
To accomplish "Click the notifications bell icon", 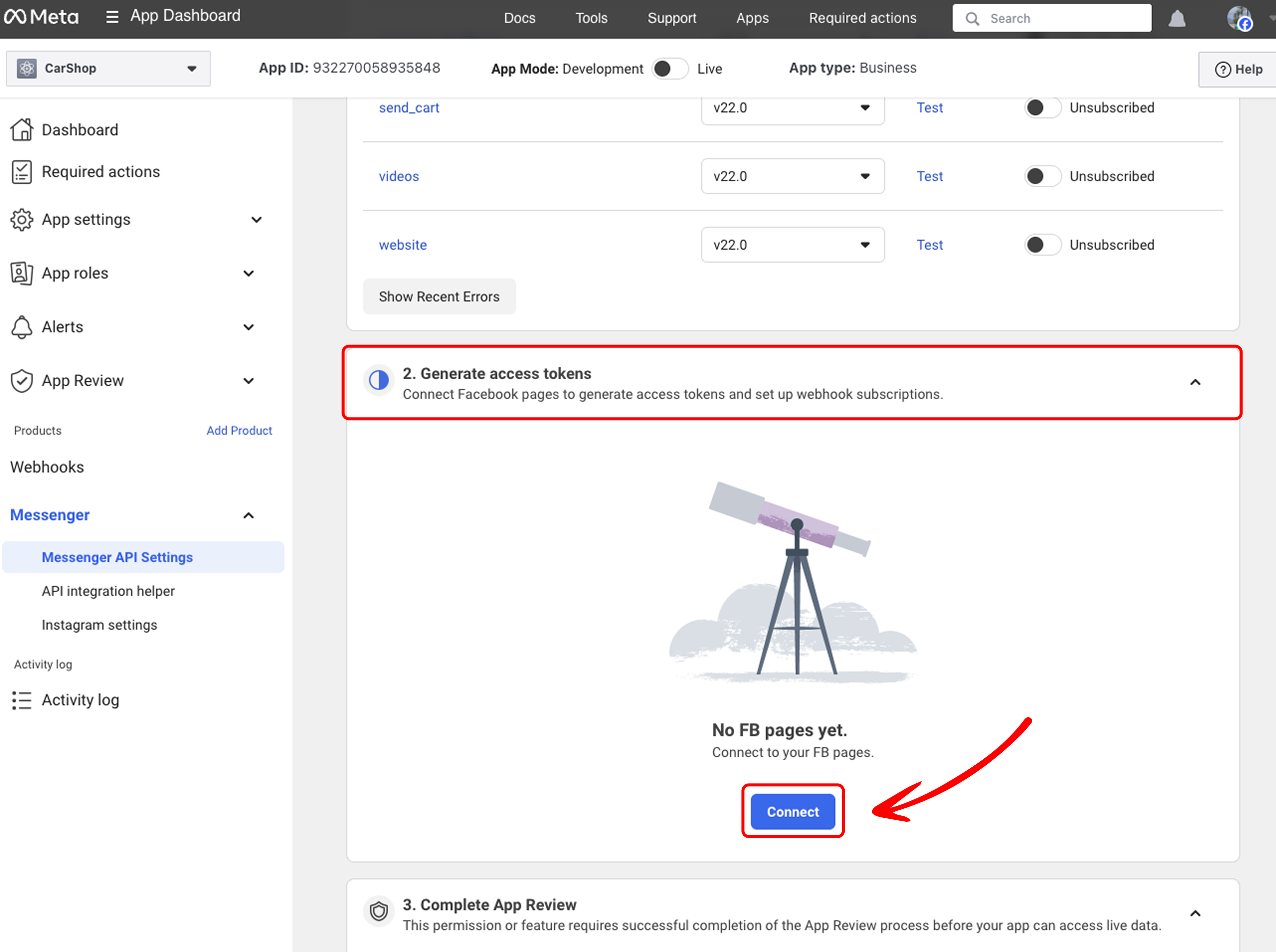I will 1177,19.
